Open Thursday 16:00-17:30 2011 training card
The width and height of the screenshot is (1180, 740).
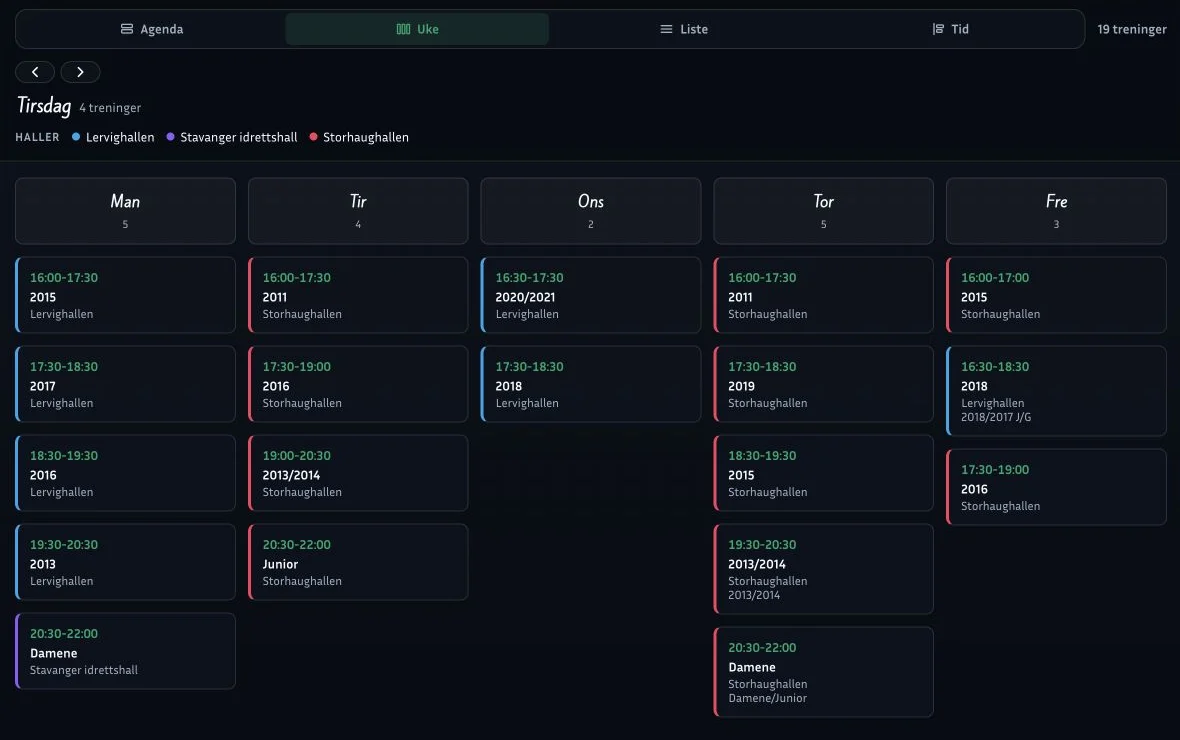click(823, 295)
